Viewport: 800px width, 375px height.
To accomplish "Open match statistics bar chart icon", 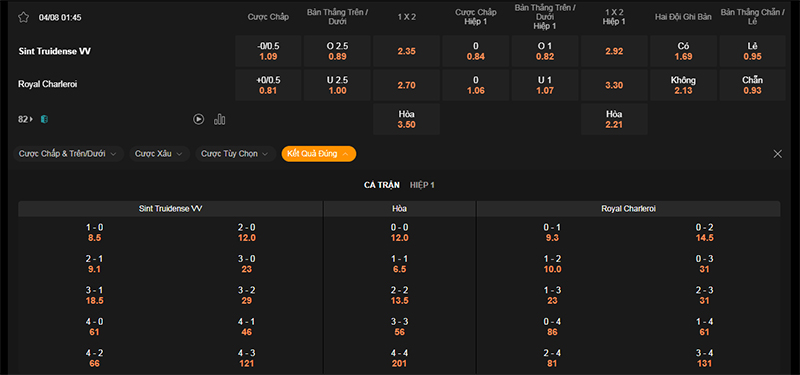I will pos(220,119).
